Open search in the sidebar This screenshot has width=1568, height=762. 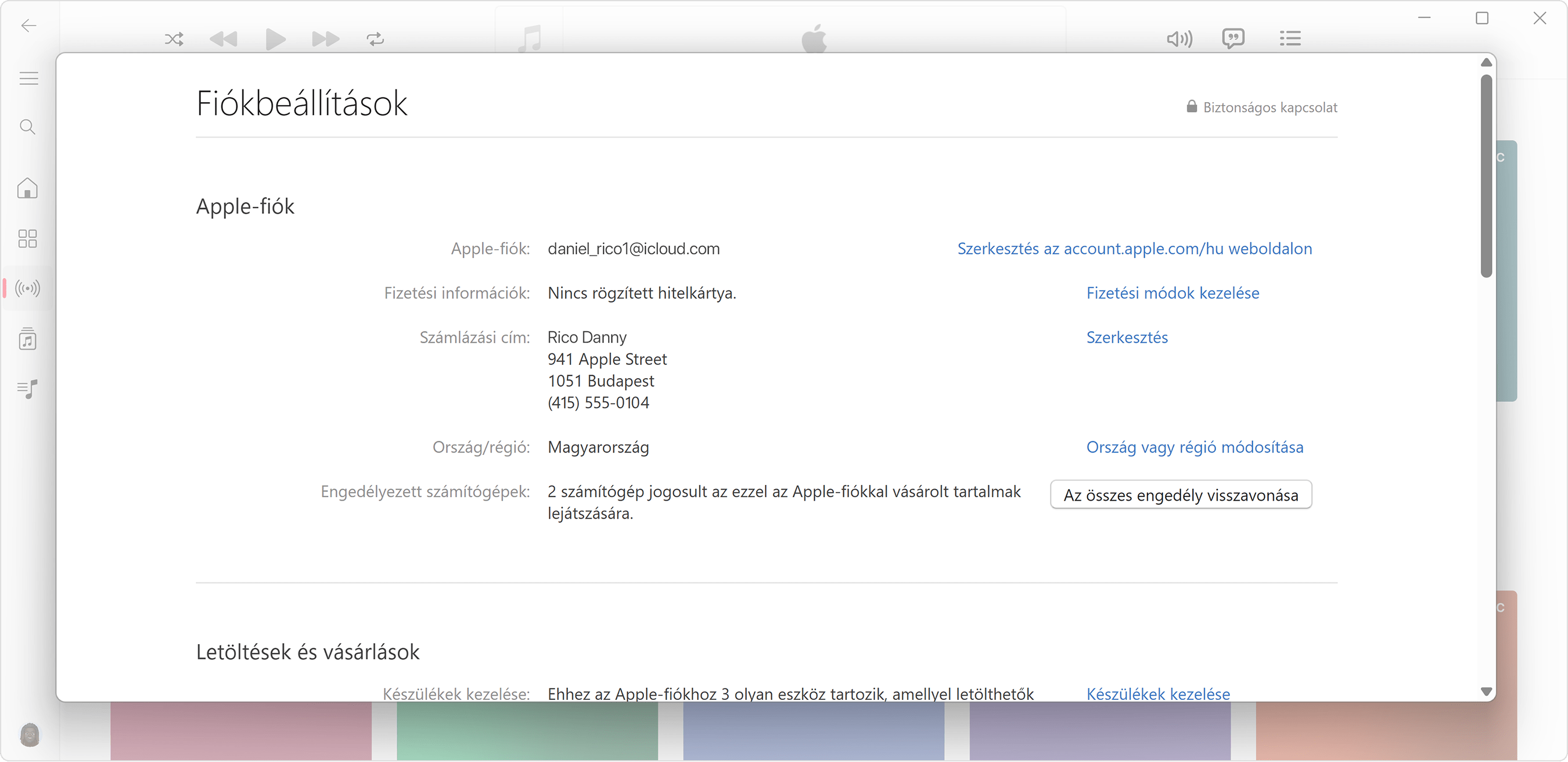[27, 127]
